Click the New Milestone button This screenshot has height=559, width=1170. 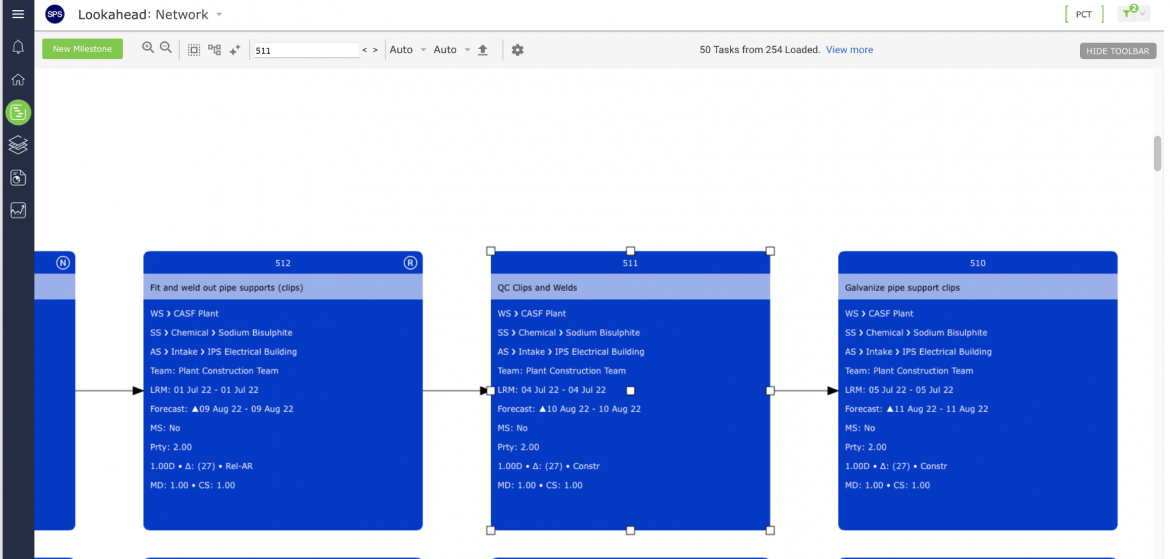(x=82, y=49)
